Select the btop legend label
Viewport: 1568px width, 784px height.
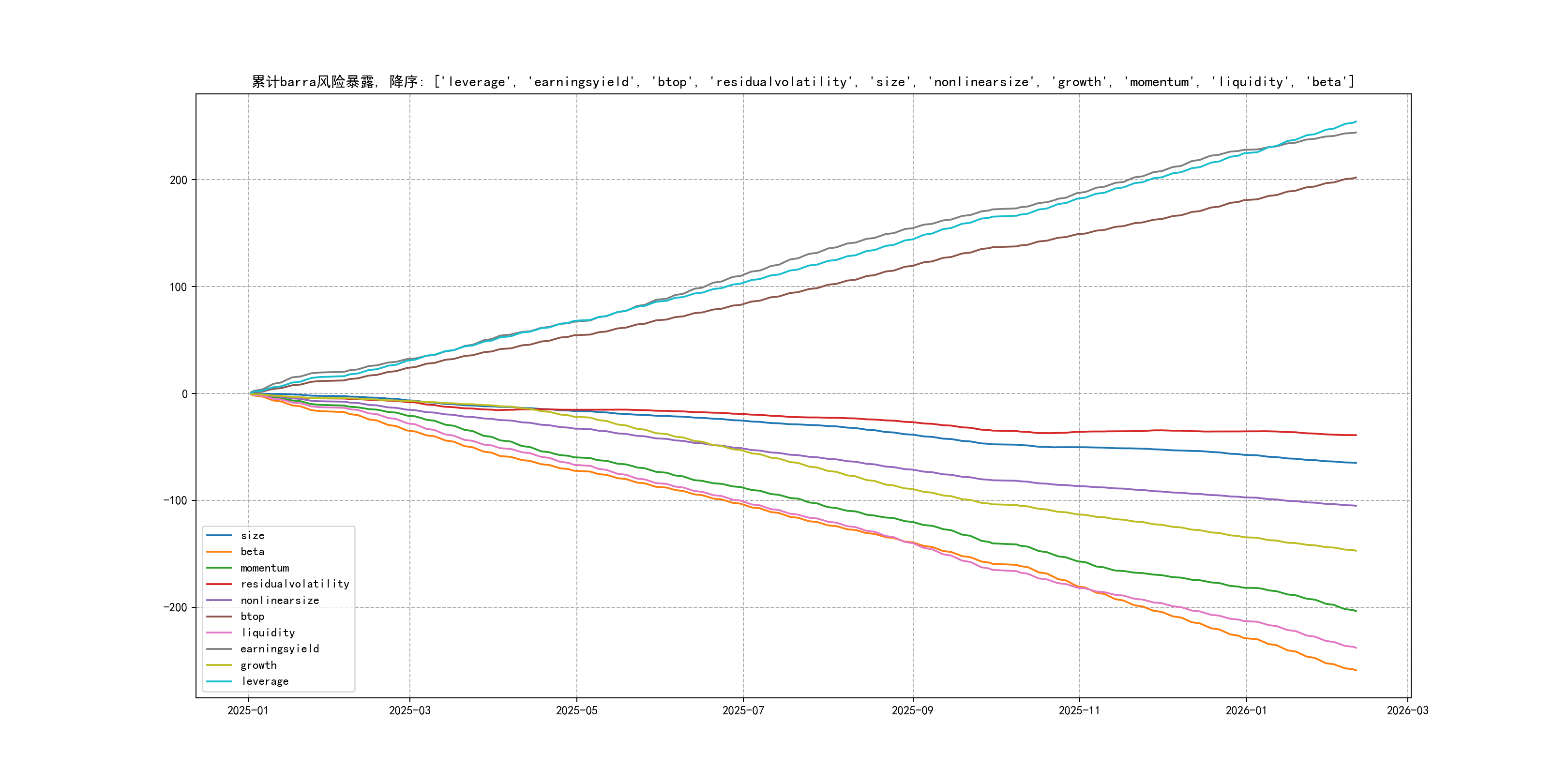click(x=252, y=617)
